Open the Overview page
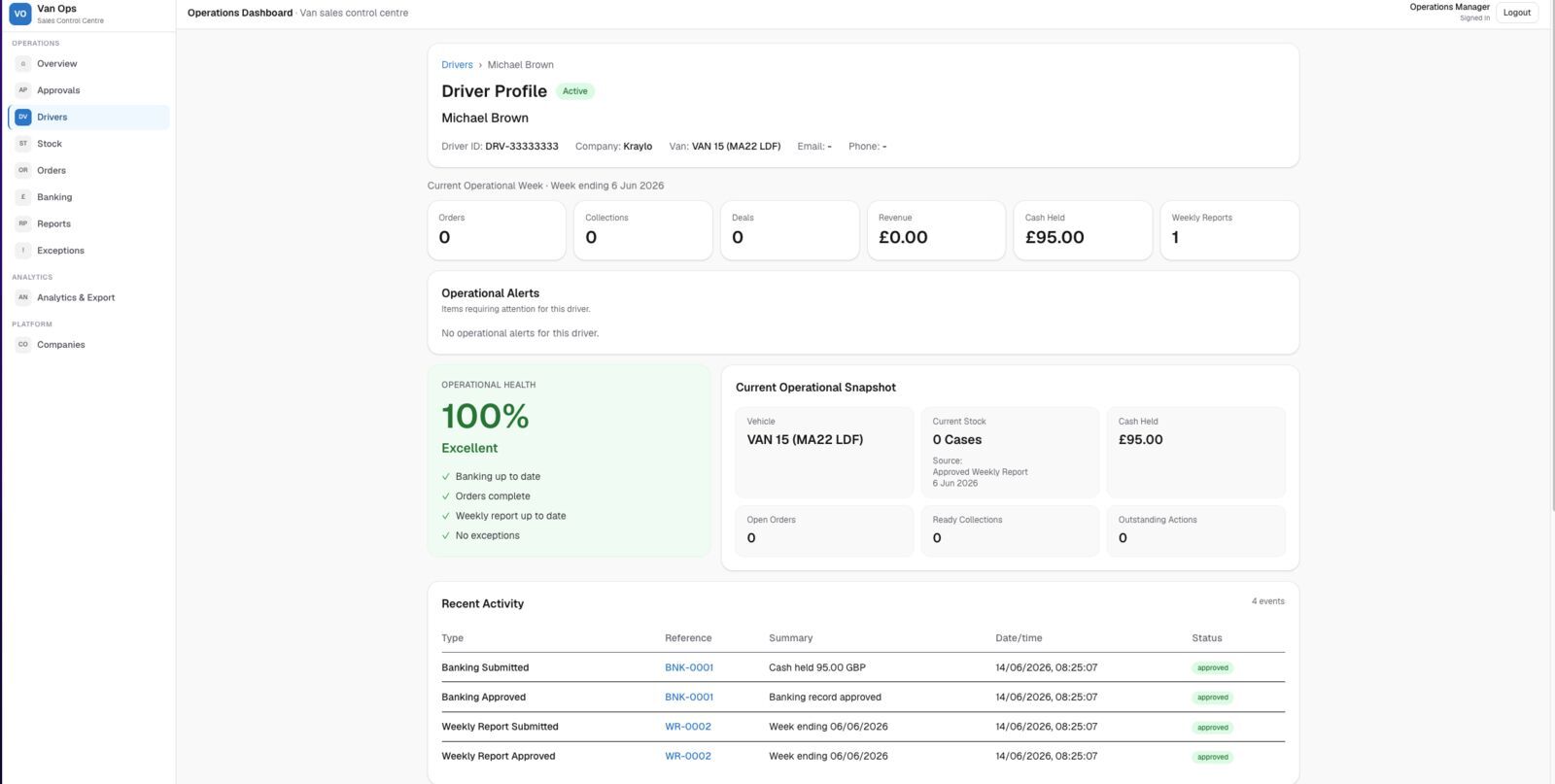Screen dimensions: 1555x784 point(89,64)
